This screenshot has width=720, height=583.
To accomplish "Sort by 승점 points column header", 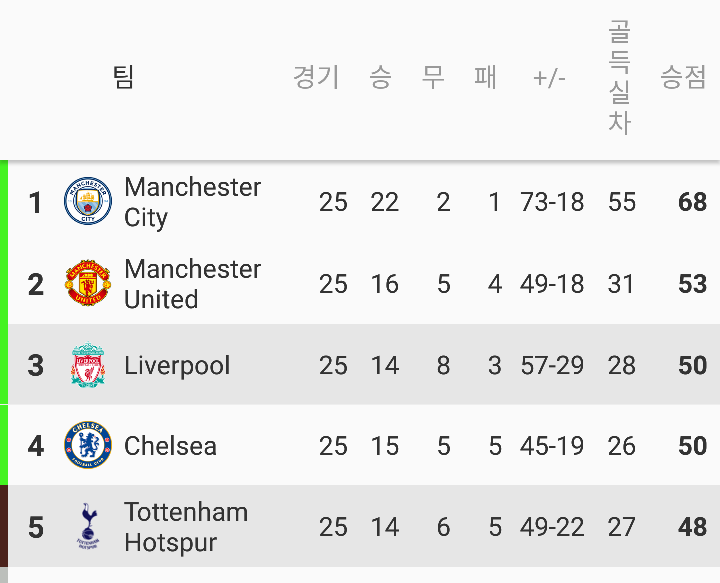I will [683, 77].
